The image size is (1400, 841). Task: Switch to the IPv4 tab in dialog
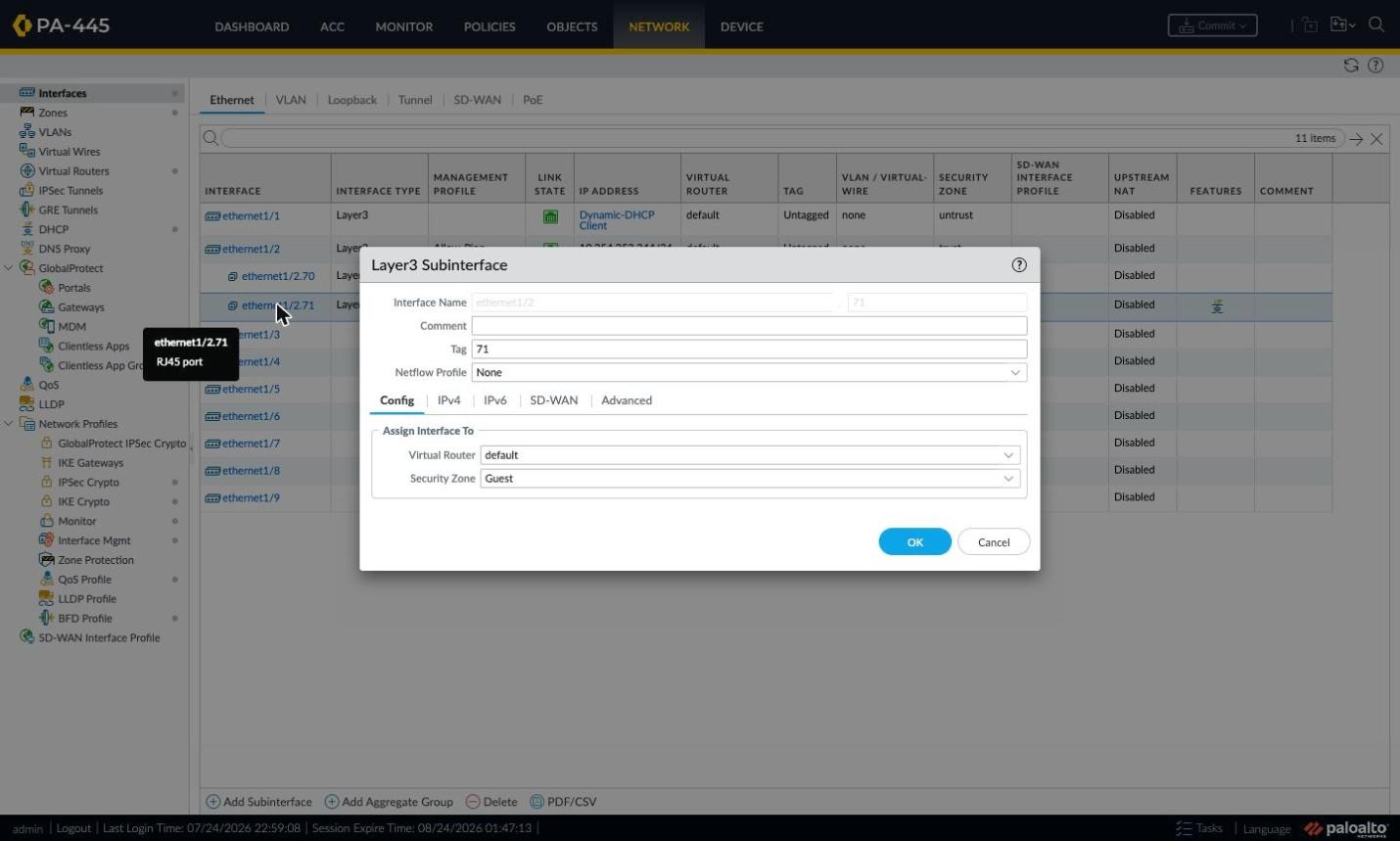pyautogui.click(x=448, y=400)
